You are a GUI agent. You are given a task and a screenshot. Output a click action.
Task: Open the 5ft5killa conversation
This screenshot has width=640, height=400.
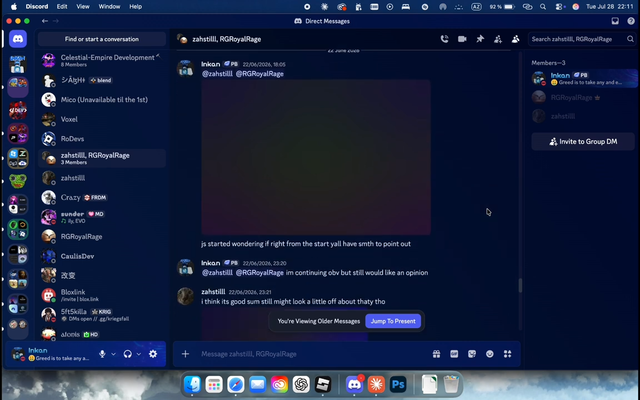(x=102, y=315)
